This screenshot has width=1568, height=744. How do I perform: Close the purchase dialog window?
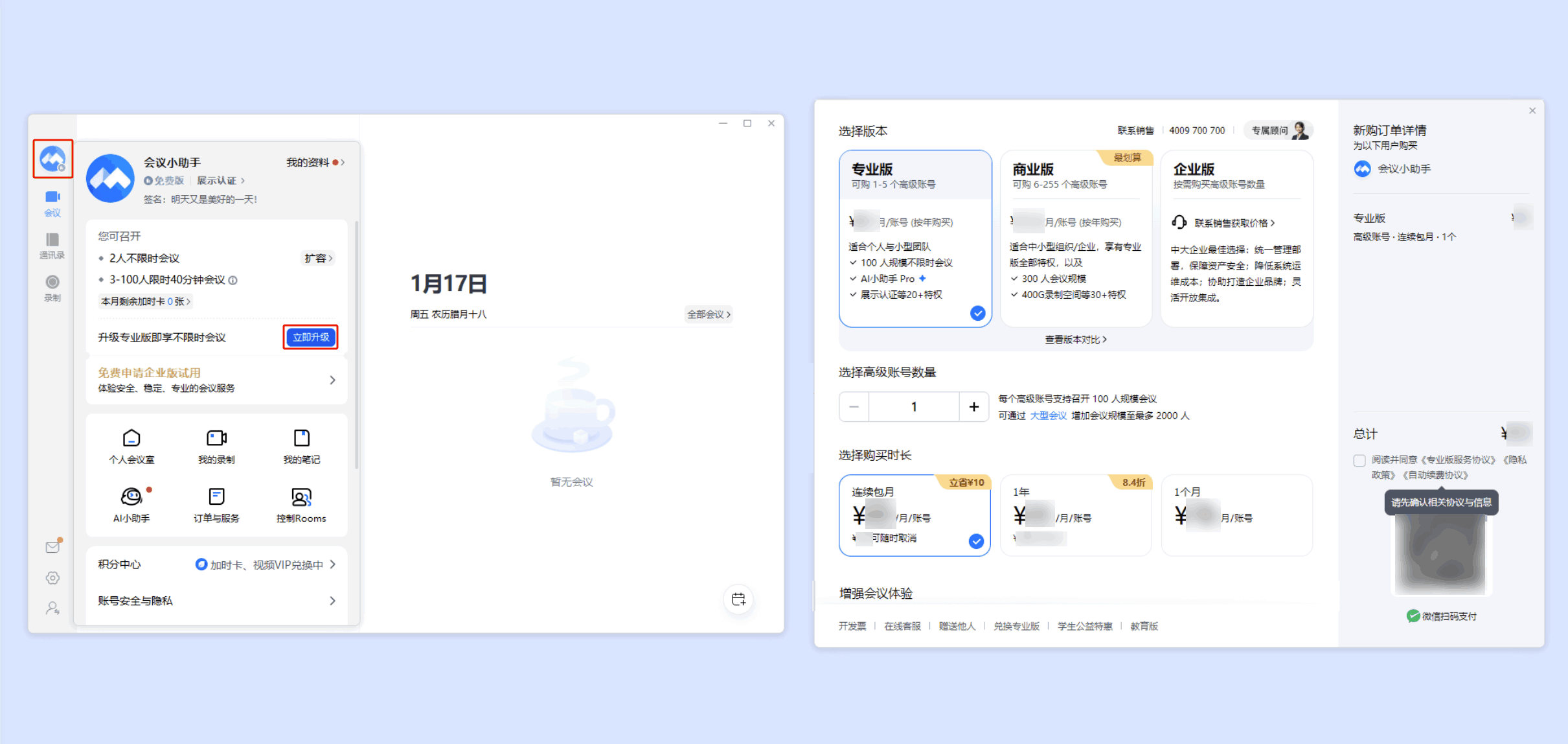coord(1532,111)
